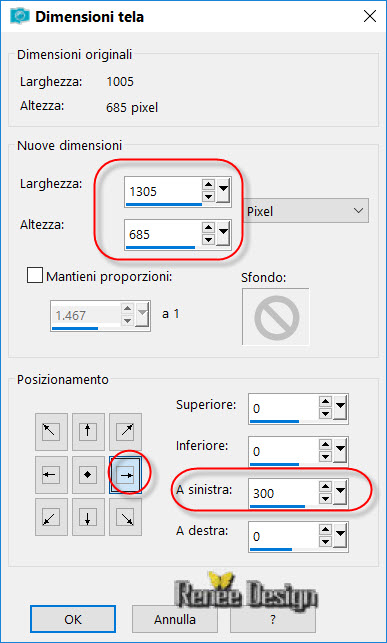This screenshot has height=643, width=387.
Task: Select the bottom-center placement arrow
Action: [x=88, y=517]
